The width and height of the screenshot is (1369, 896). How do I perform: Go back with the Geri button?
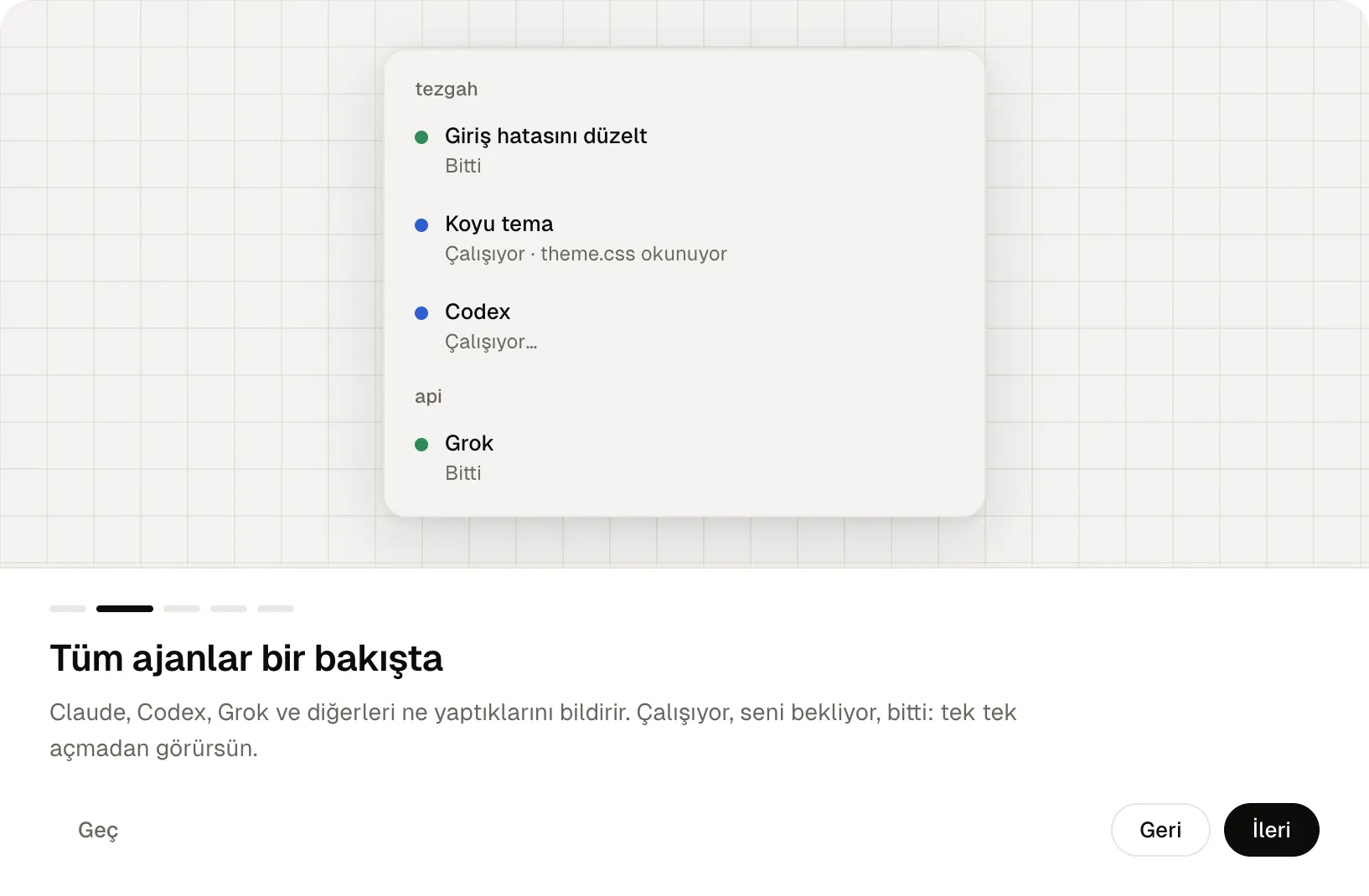tap(1160, 830)
